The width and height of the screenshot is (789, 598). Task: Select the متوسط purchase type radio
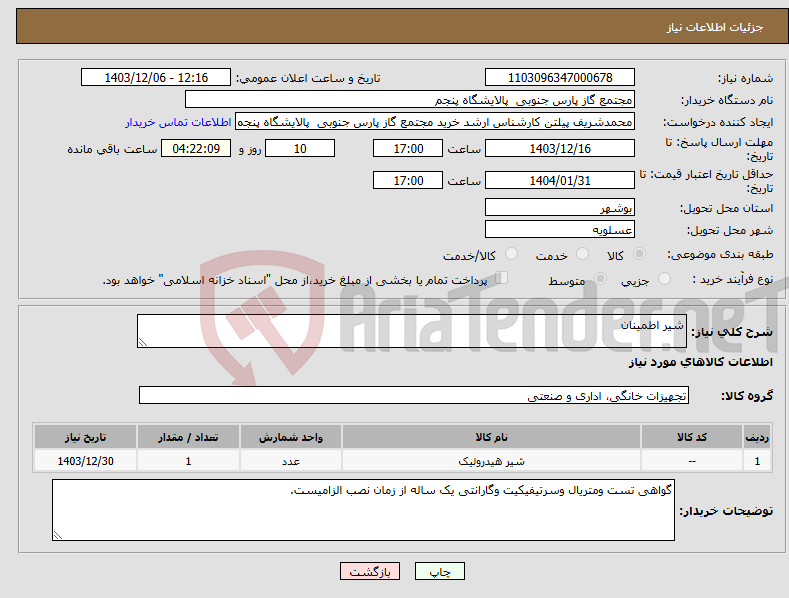pos(600,279)
